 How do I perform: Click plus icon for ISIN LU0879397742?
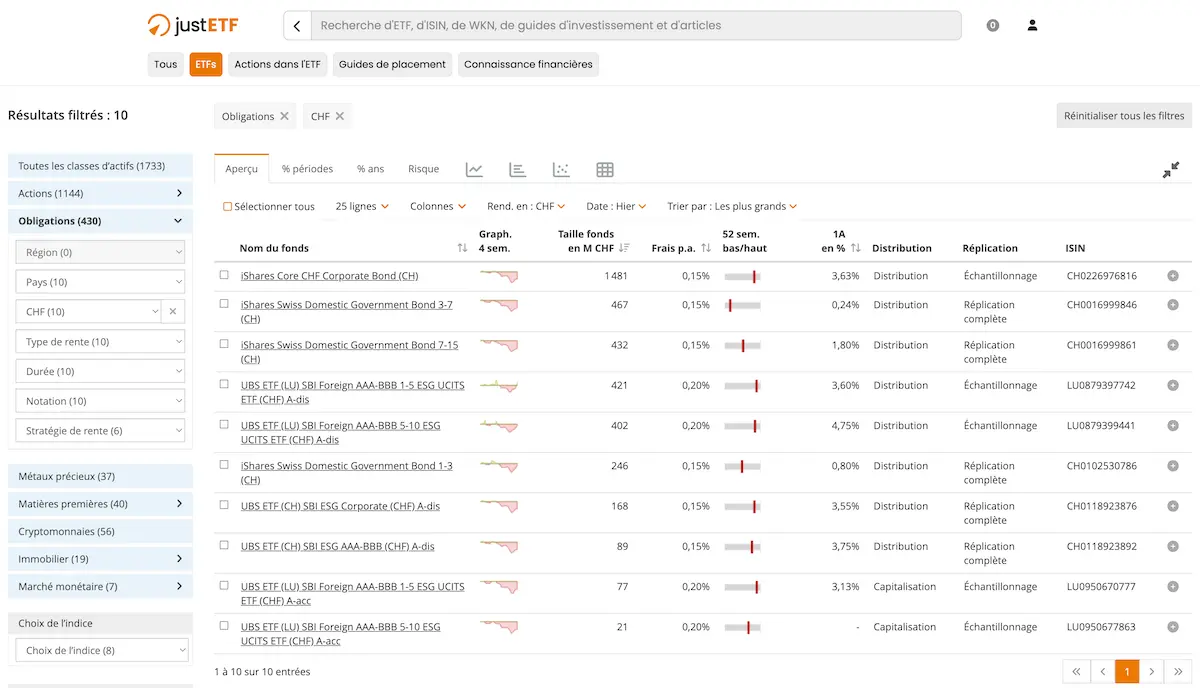tap(1172, 385)
